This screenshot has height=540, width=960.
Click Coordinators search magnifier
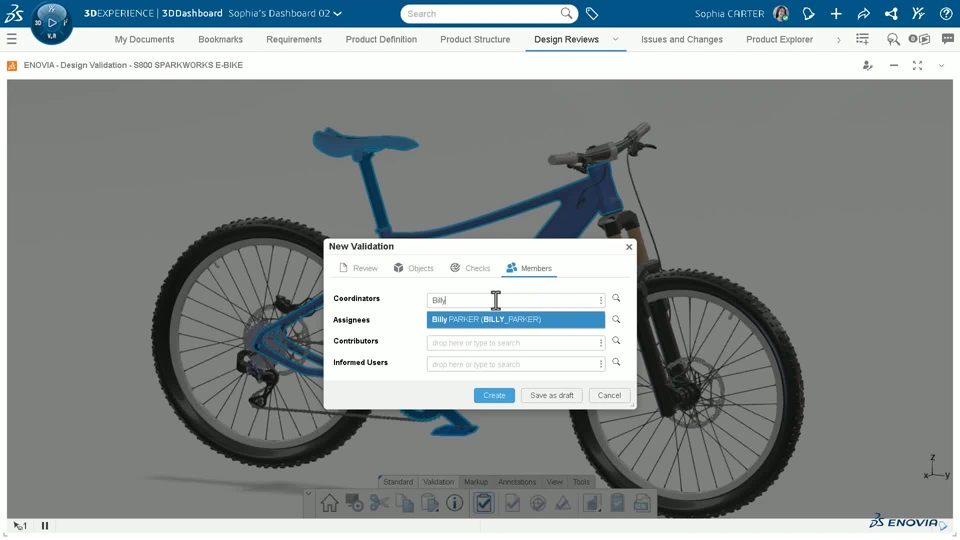point(616,298)
